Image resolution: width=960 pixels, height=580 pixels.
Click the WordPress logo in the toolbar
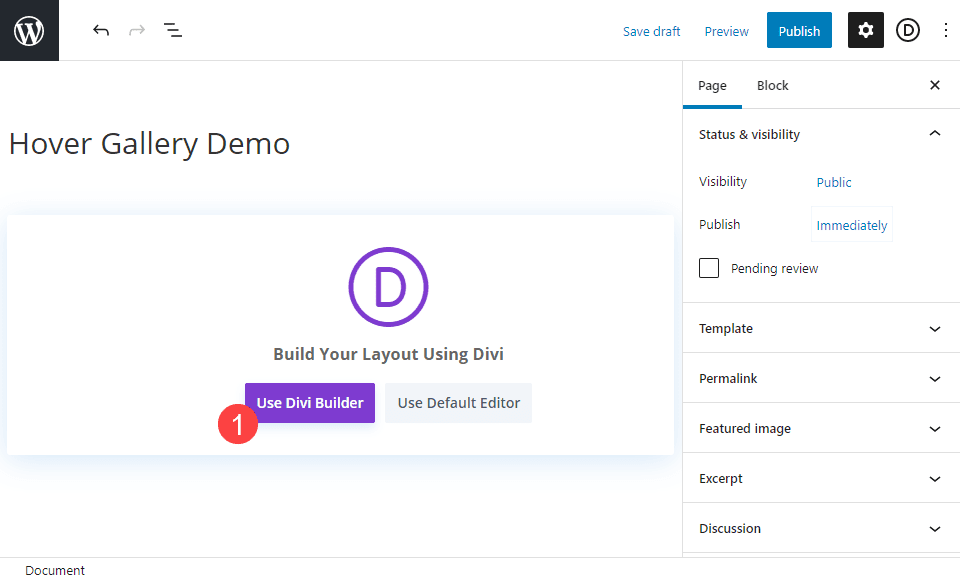29,29
